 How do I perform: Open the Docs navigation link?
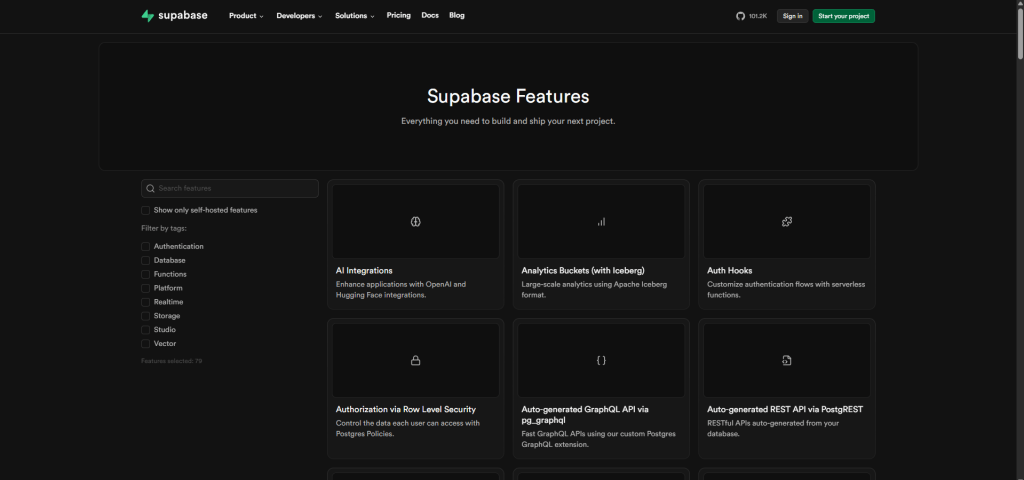430,16
